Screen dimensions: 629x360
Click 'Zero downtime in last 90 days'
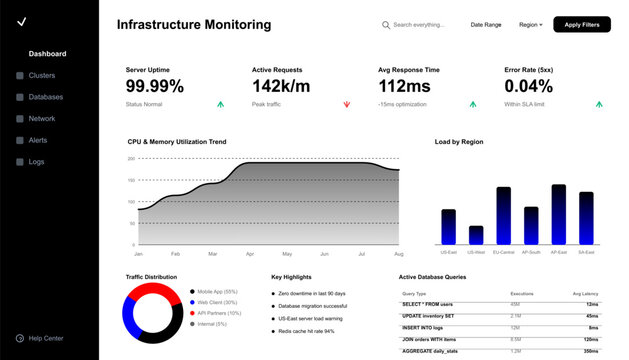pyautogui.click(x=312, y=294)
